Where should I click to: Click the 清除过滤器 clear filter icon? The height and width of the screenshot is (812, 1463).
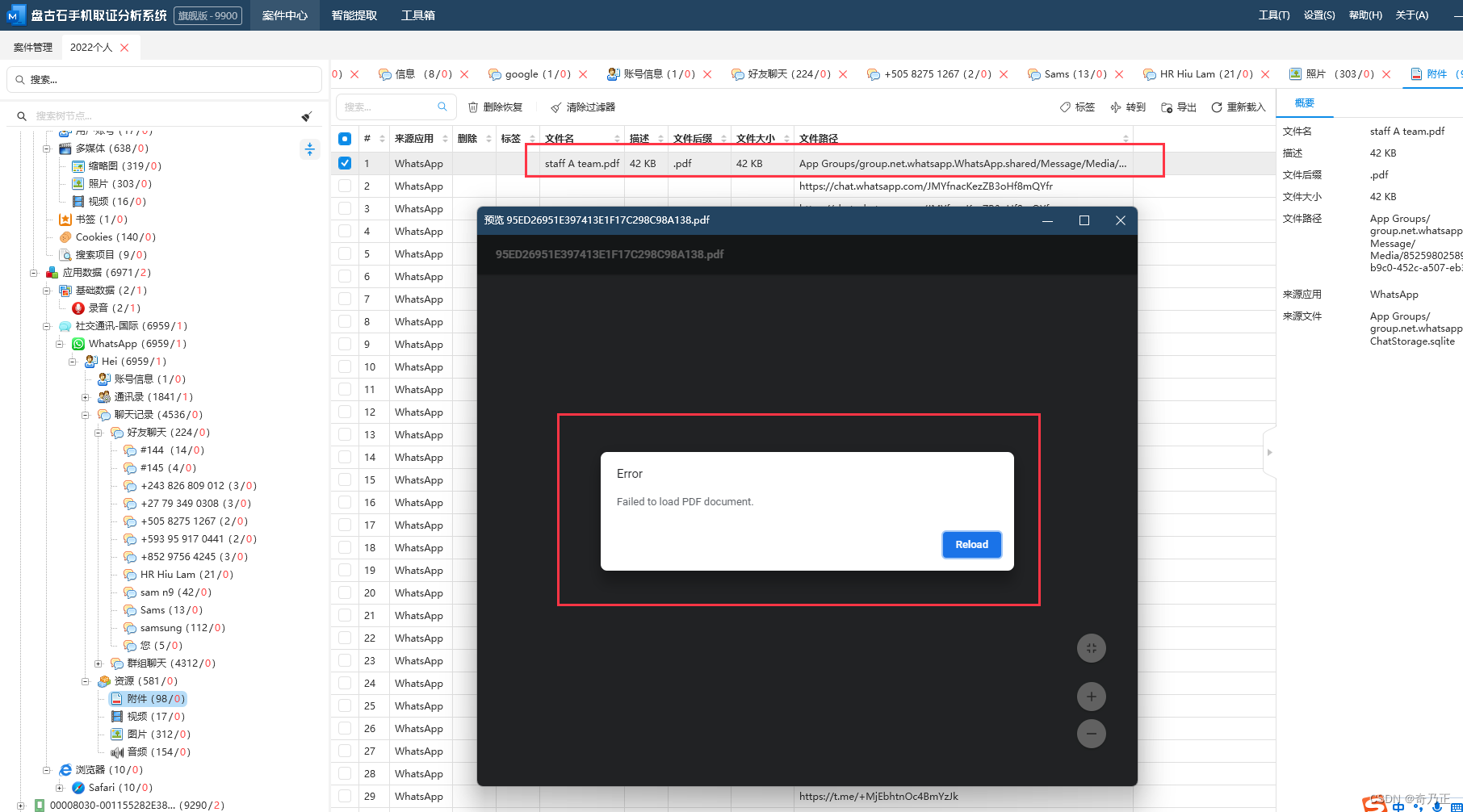pos(555,107)
